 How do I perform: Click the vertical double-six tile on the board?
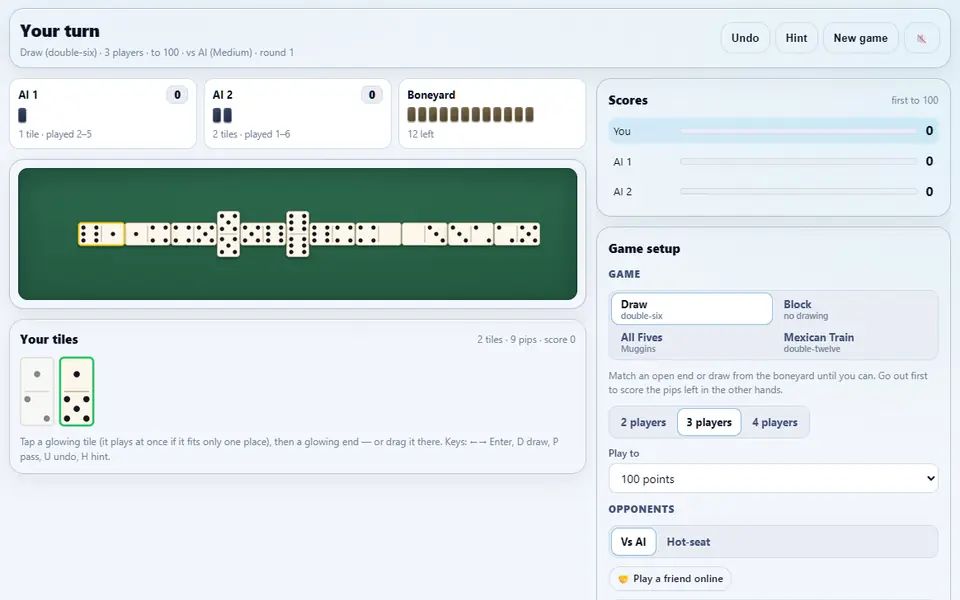298,234
